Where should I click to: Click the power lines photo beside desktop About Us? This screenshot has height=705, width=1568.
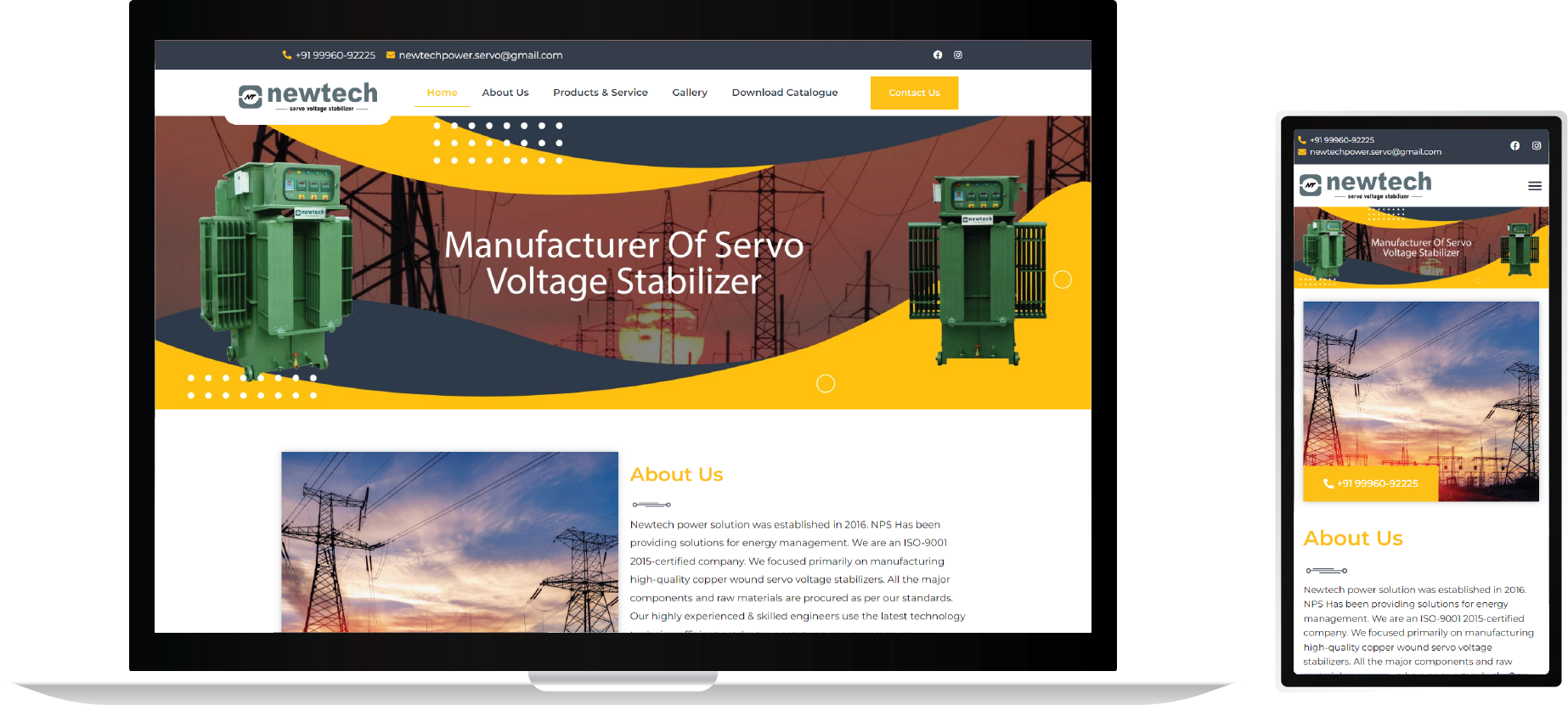point(450,542)
